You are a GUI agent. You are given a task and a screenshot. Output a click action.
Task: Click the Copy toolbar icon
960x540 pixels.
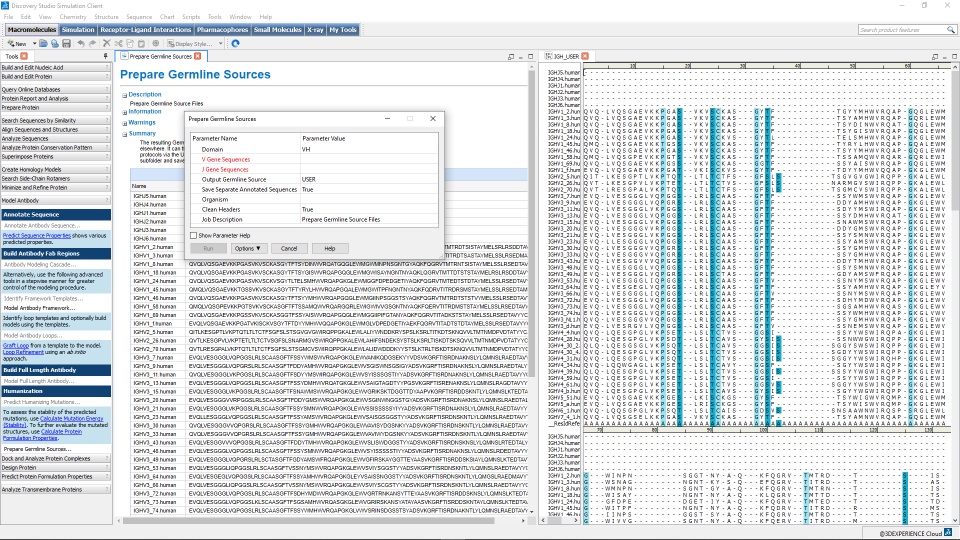coord(130,44)
